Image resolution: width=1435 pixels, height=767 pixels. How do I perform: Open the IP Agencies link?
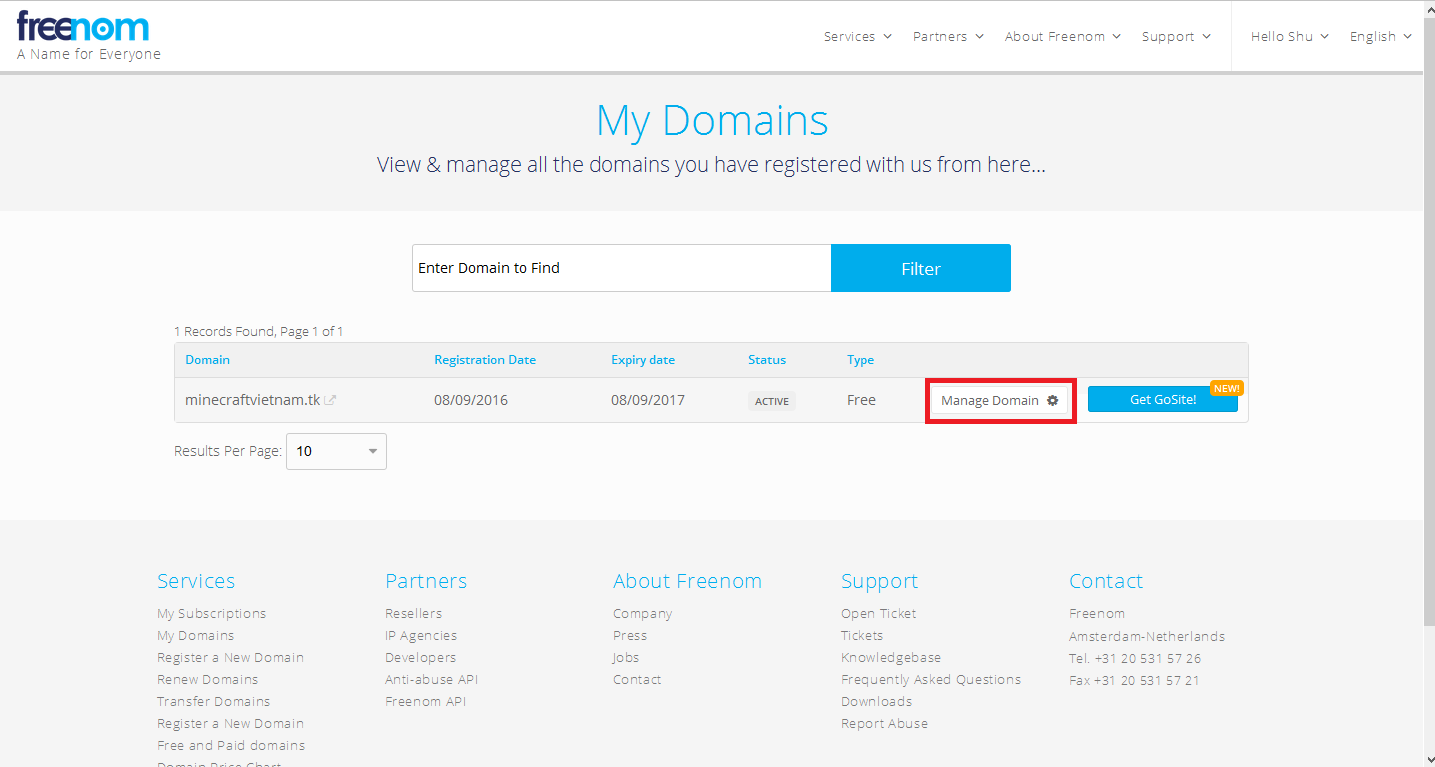click(421, 636)
